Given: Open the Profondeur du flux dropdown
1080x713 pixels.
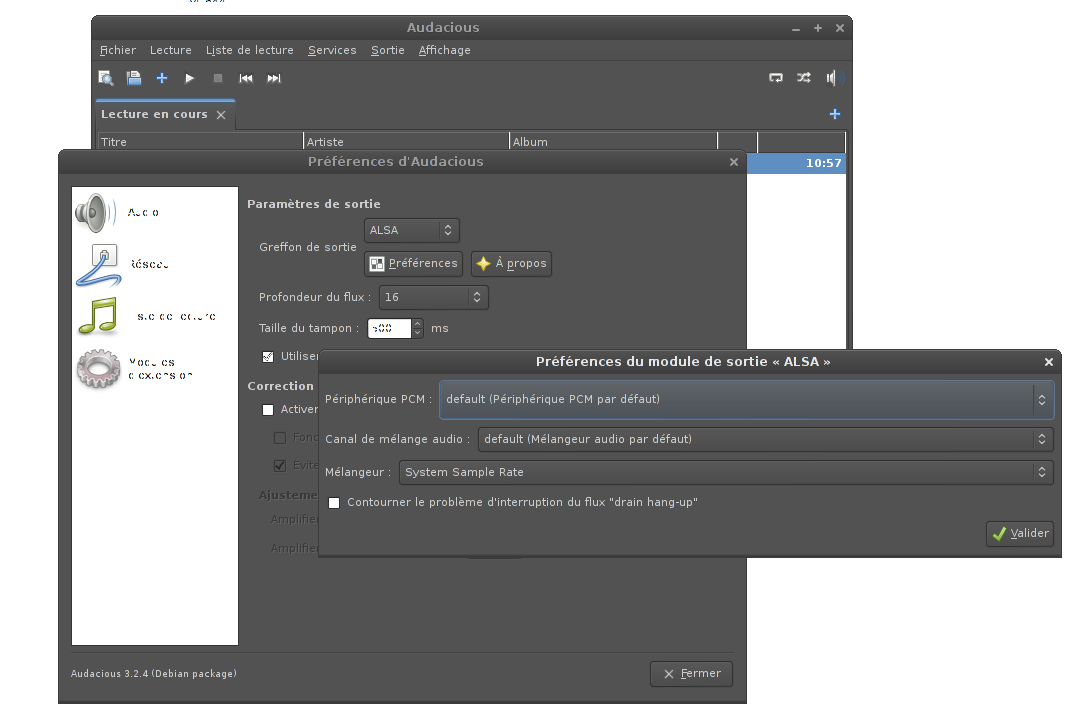Looking at the screenshot, I should pos(433,297).
